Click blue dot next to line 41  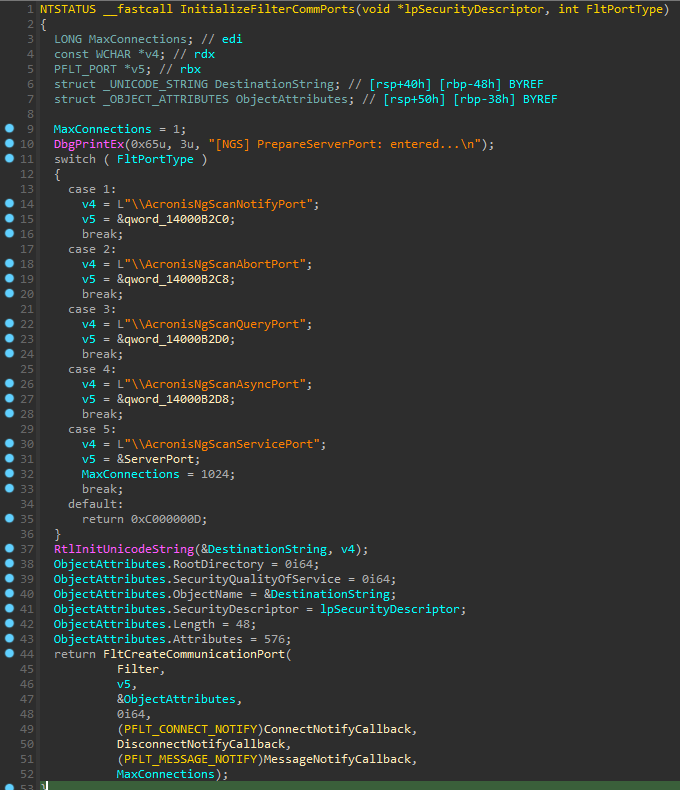tap(9, 608)
